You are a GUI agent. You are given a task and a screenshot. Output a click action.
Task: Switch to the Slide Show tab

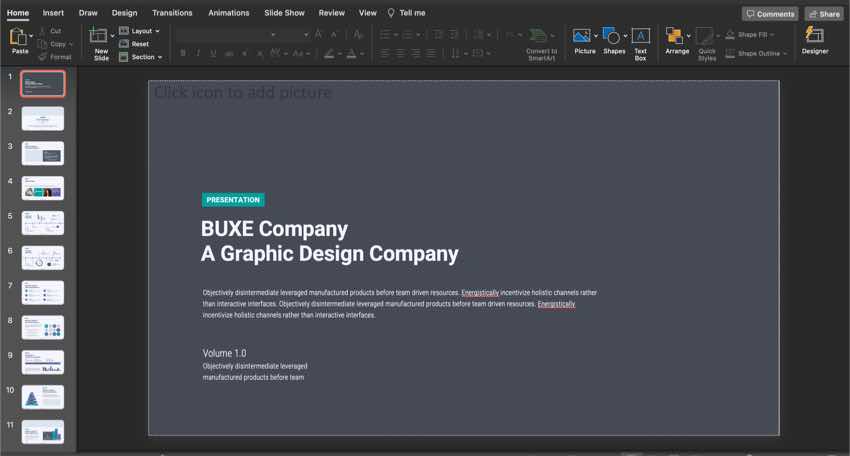click(284, 12)
